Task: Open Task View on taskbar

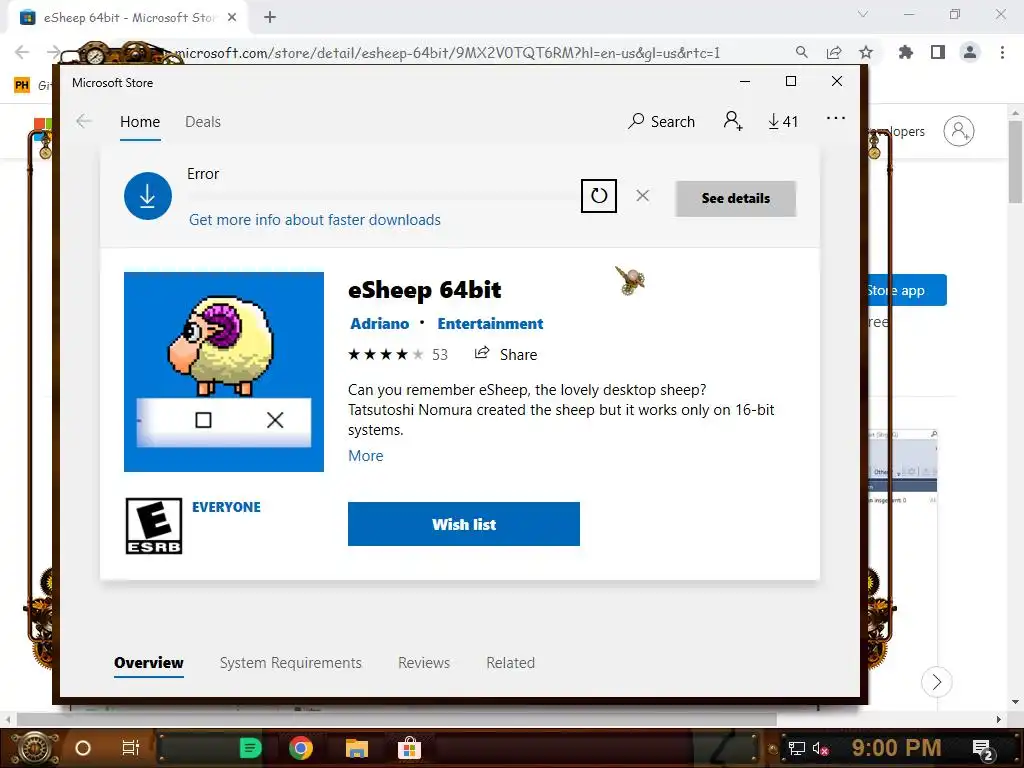Action: (x=131, y=748)
